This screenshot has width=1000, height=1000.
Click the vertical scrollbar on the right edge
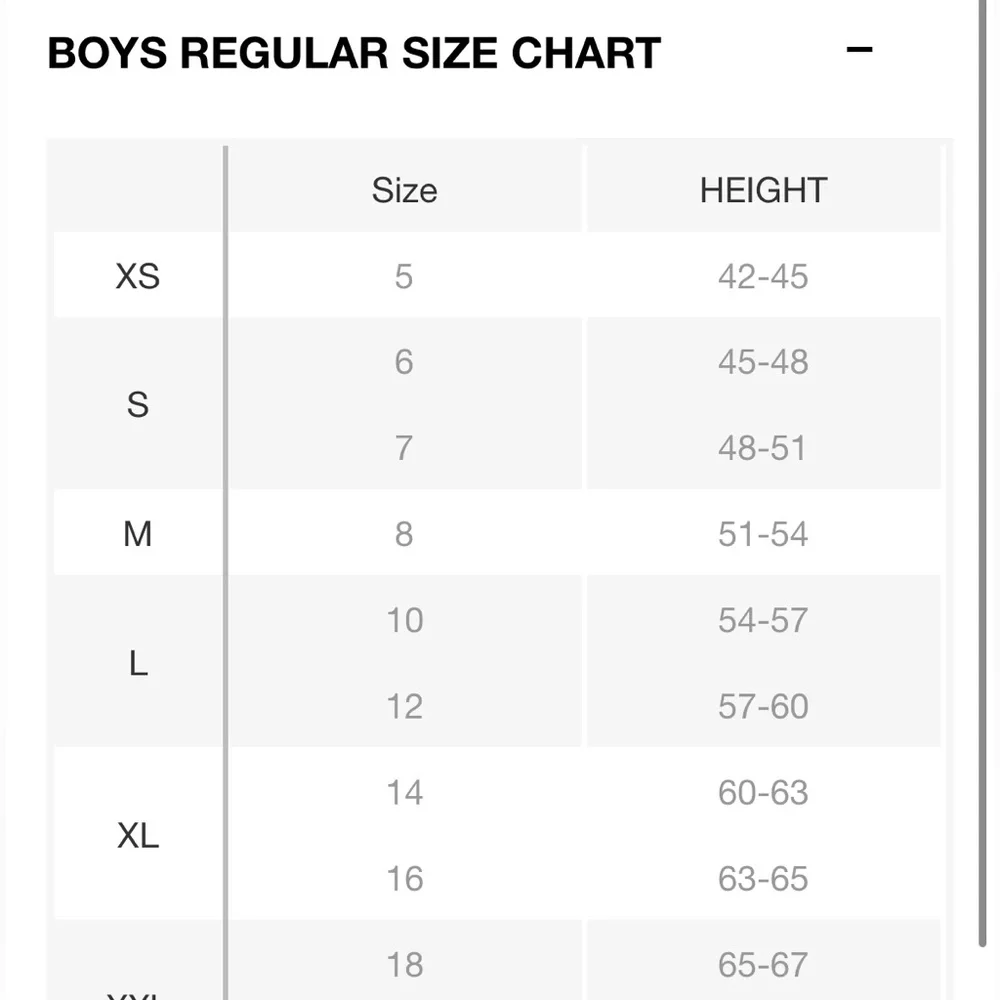point(983,473)
